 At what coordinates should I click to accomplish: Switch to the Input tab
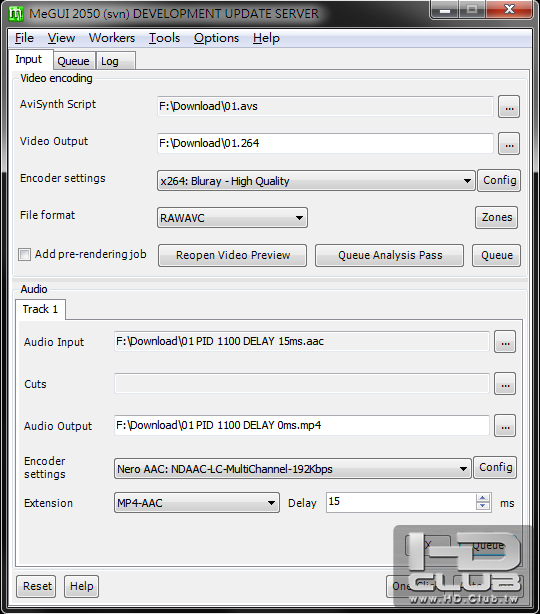29,60
